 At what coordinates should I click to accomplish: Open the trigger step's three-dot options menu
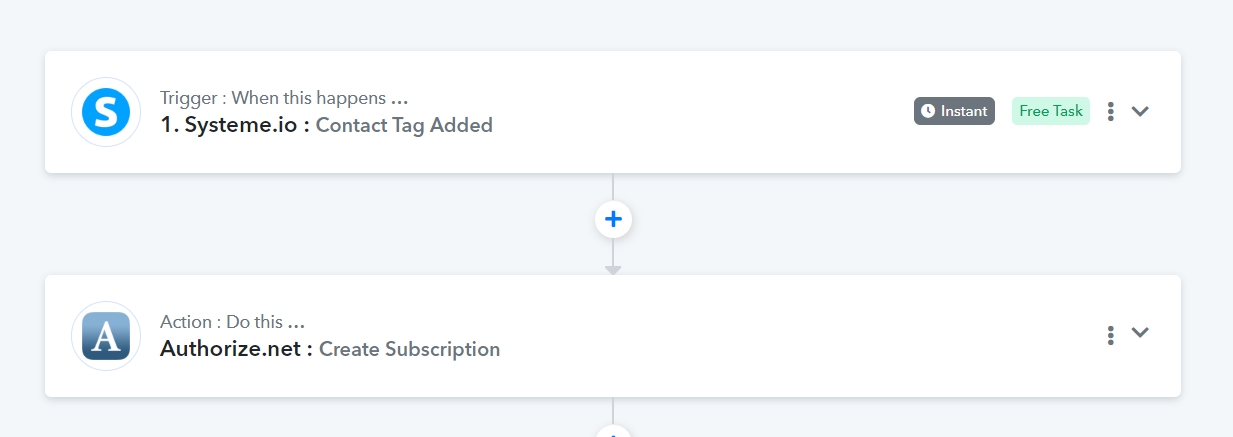tap(1111, 112)
